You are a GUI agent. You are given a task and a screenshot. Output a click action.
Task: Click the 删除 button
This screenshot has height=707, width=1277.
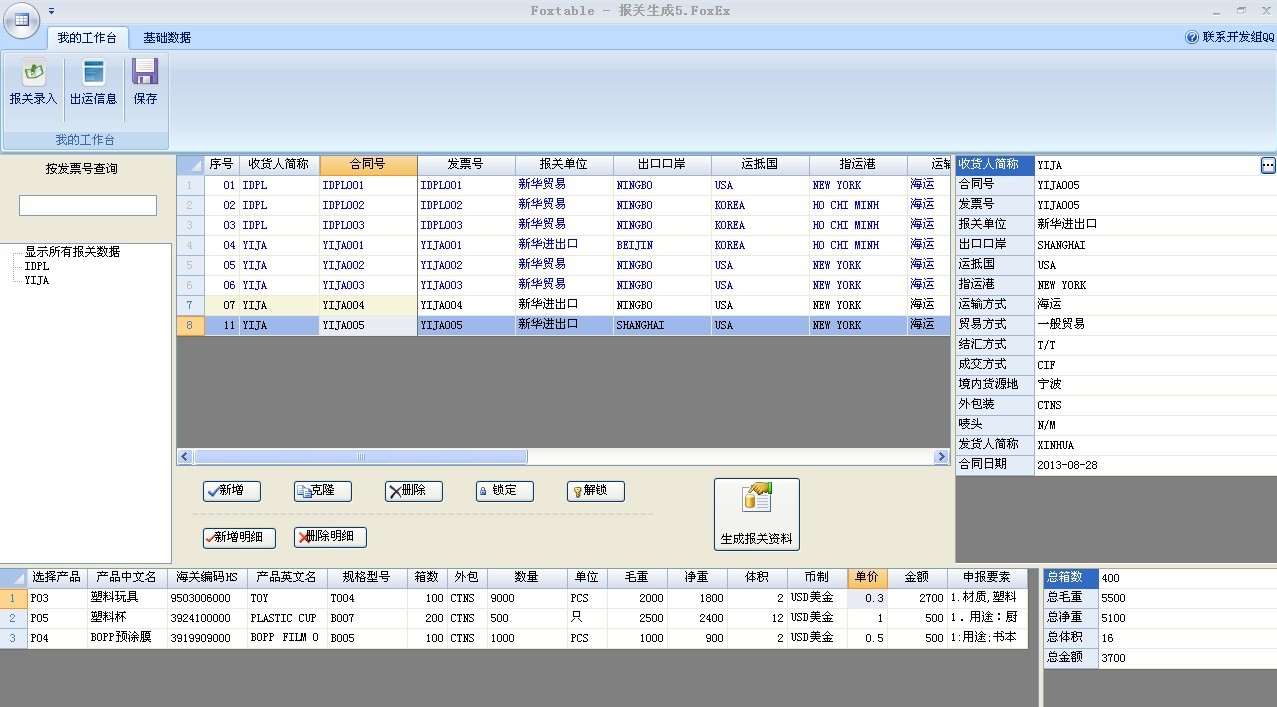point(414,491)
